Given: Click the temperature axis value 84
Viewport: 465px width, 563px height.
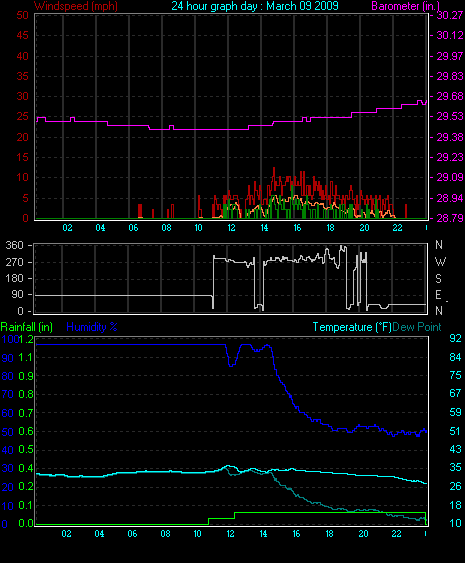Looking at the screenshot, I should pos(455,357).
